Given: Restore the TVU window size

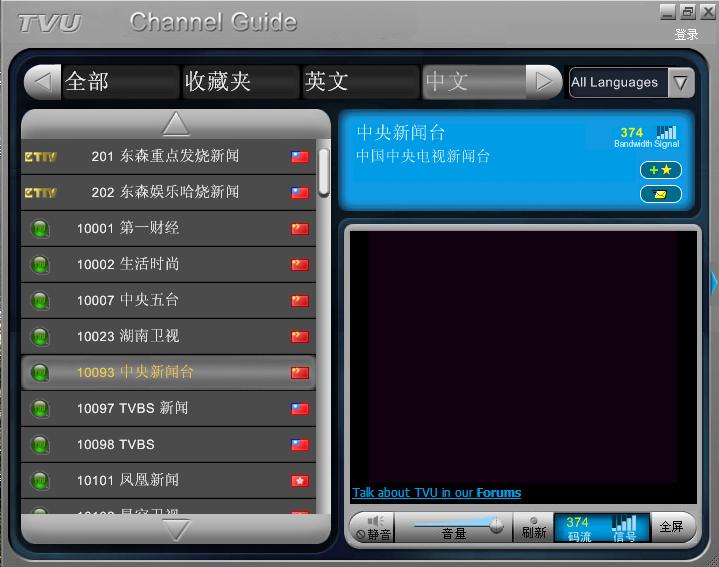Looking at the screenshot, I should (687, 12).
